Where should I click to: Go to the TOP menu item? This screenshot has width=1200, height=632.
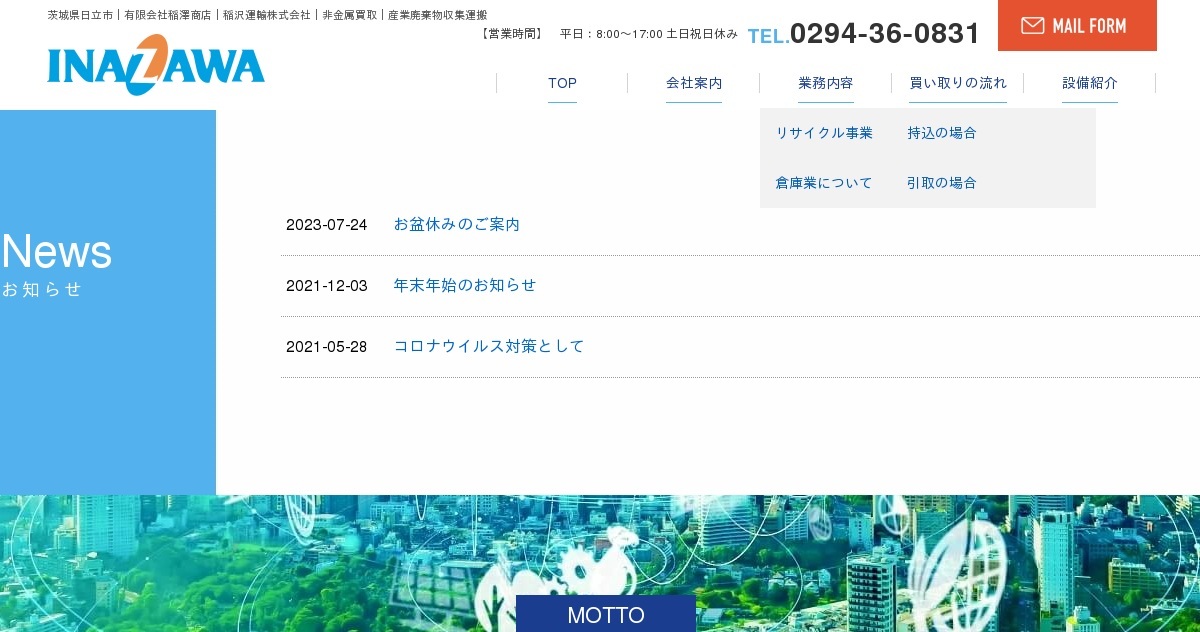[x=562, y=83]
